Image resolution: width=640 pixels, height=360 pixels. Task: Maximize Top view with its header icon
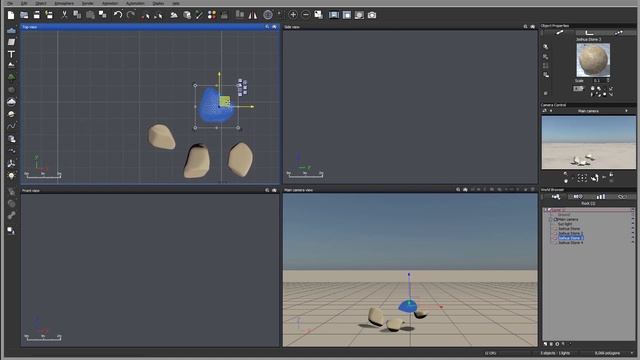[274, 27]
